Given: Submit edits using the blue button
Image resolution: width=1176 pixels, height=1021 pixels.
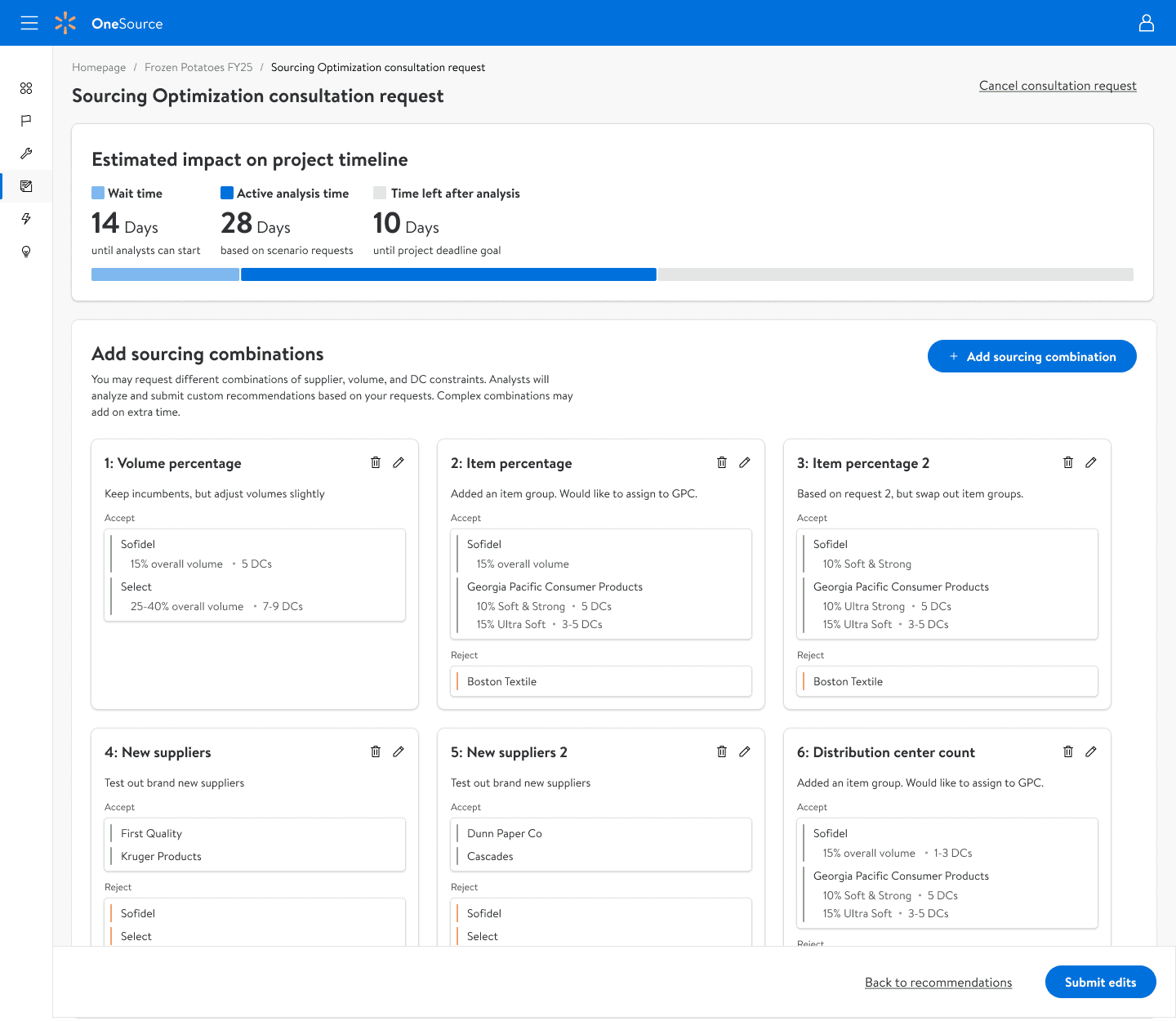Looking at the screenshot, I should [x=1100, y=982].
